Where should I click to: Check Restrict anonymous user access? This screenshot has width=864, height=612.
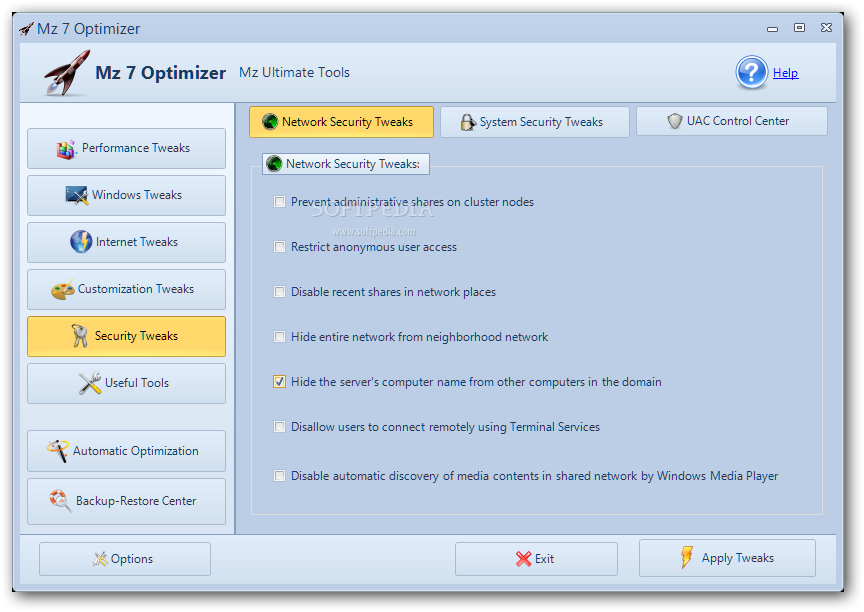pyautogui.click(x=279, y=247)
